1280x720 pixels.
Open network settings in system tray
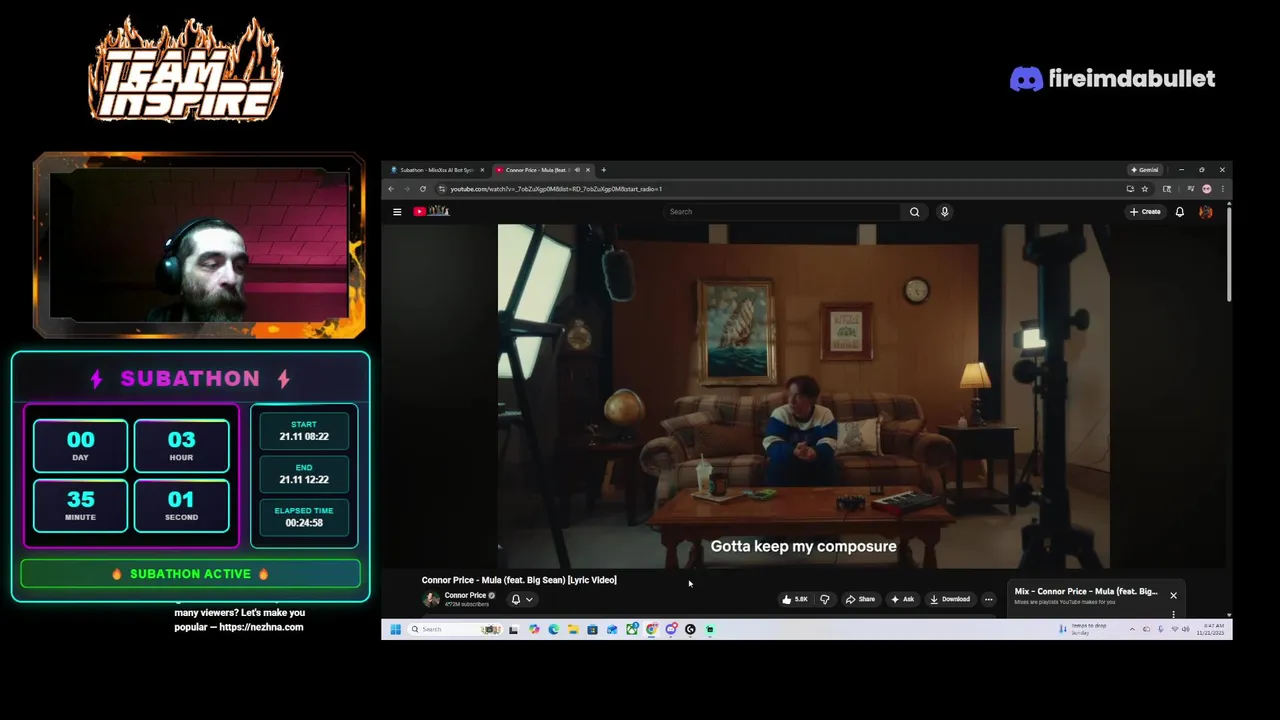pos(1174,629)
